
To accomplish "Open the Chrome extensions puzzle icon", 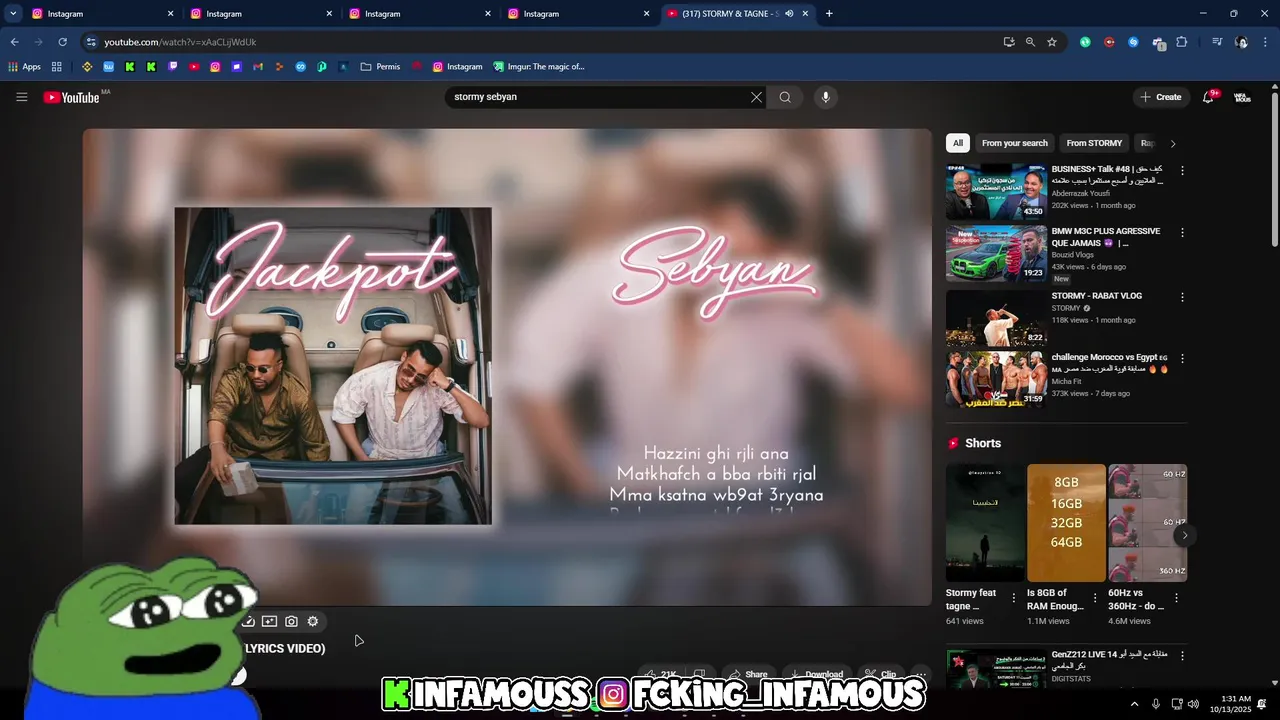I will click(1182, 42).
